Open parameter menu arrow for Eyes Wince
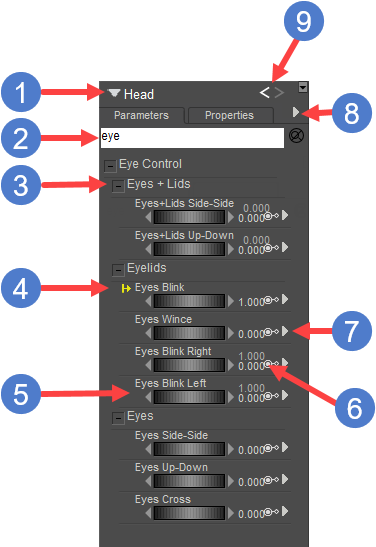The image size is (376, 547). (285, 331)
